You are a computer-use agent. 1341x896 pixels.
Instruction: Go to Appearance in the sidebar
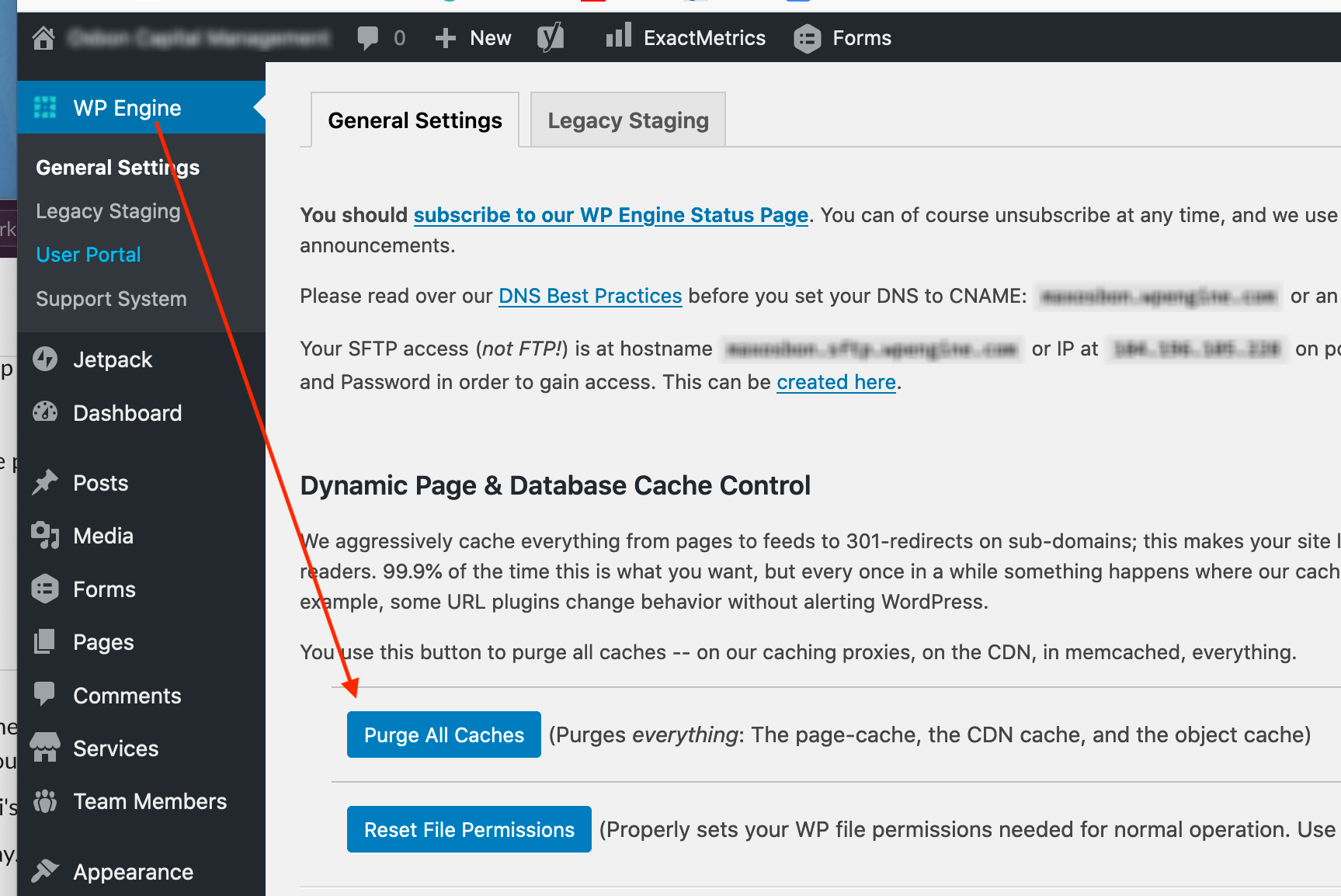[134, 872]
